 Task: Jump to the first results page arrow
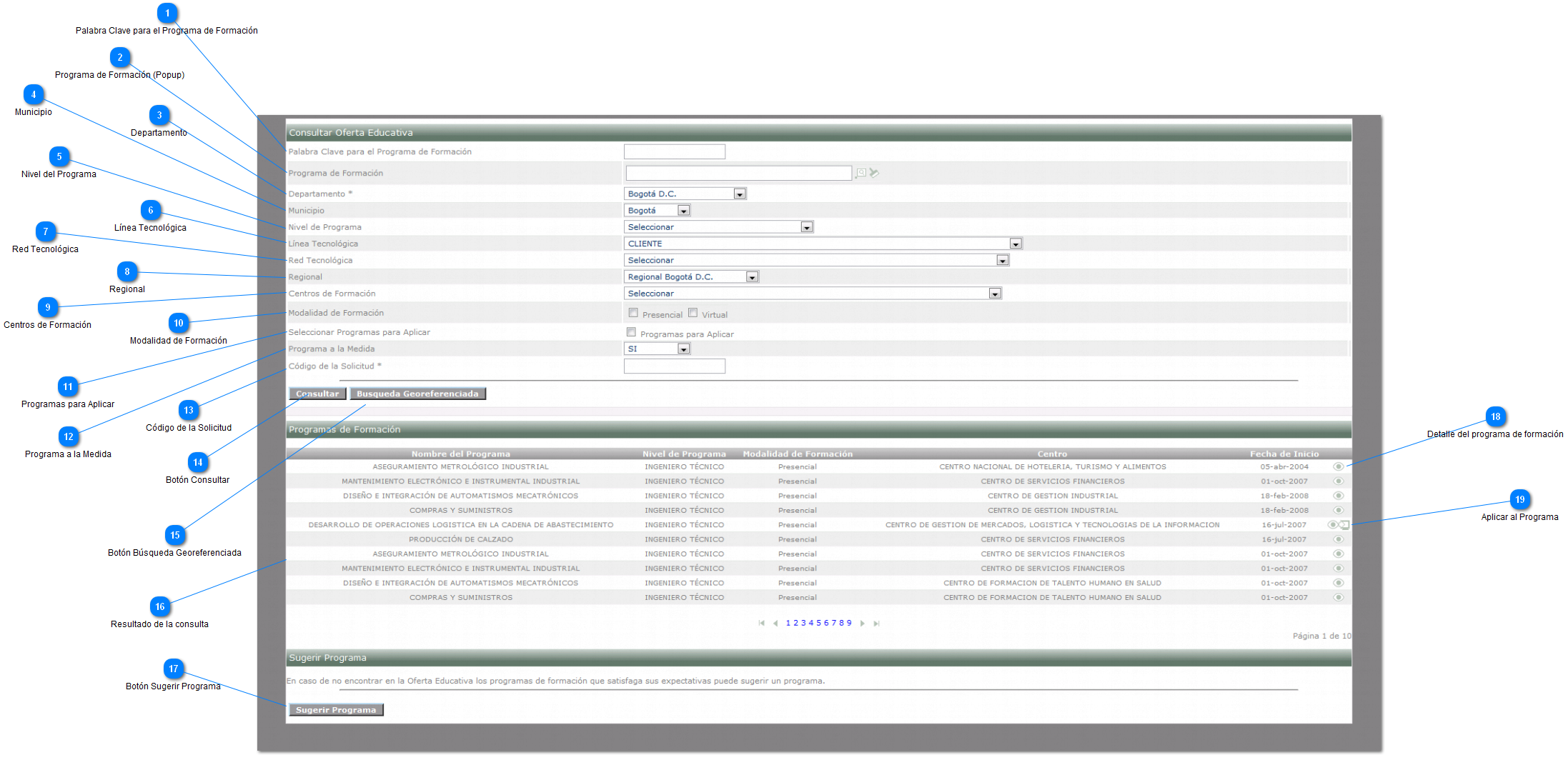click(761, 624)
